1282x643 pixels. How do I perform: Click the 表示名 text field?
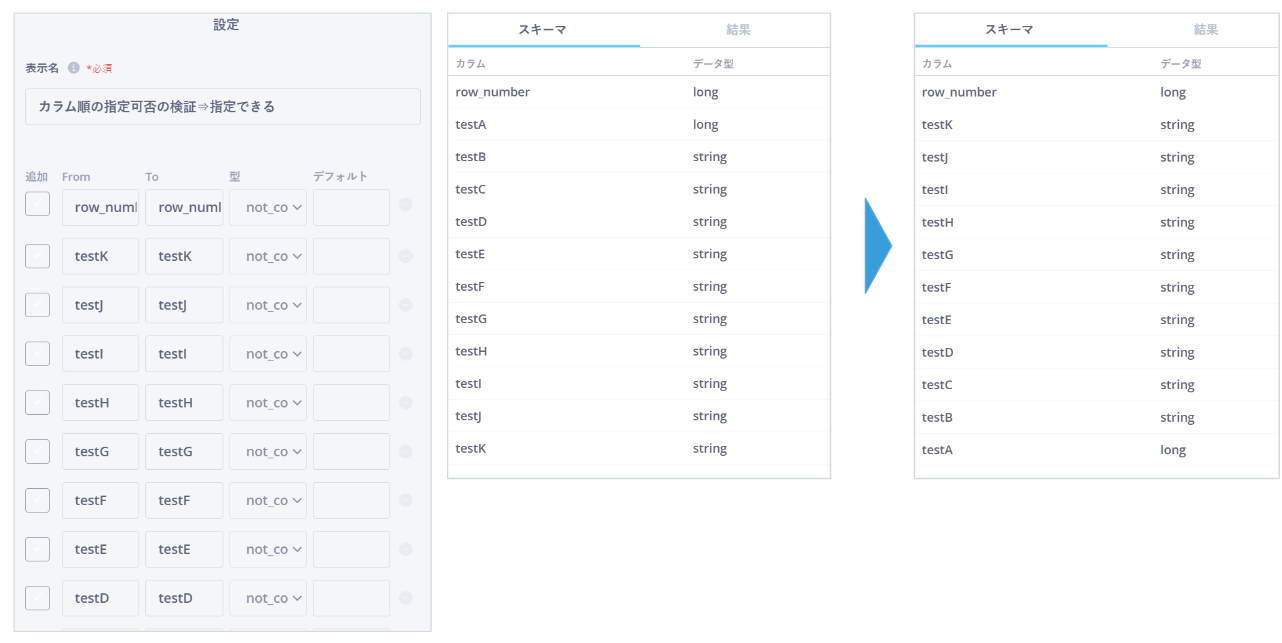click(x=223, y=106)
